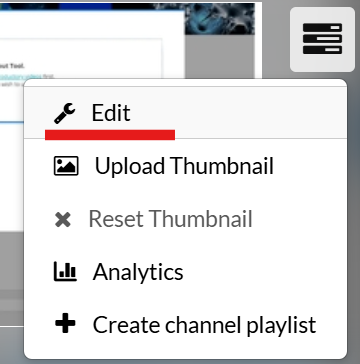Click the gray backdrop right of the menu

coord(353,217)
